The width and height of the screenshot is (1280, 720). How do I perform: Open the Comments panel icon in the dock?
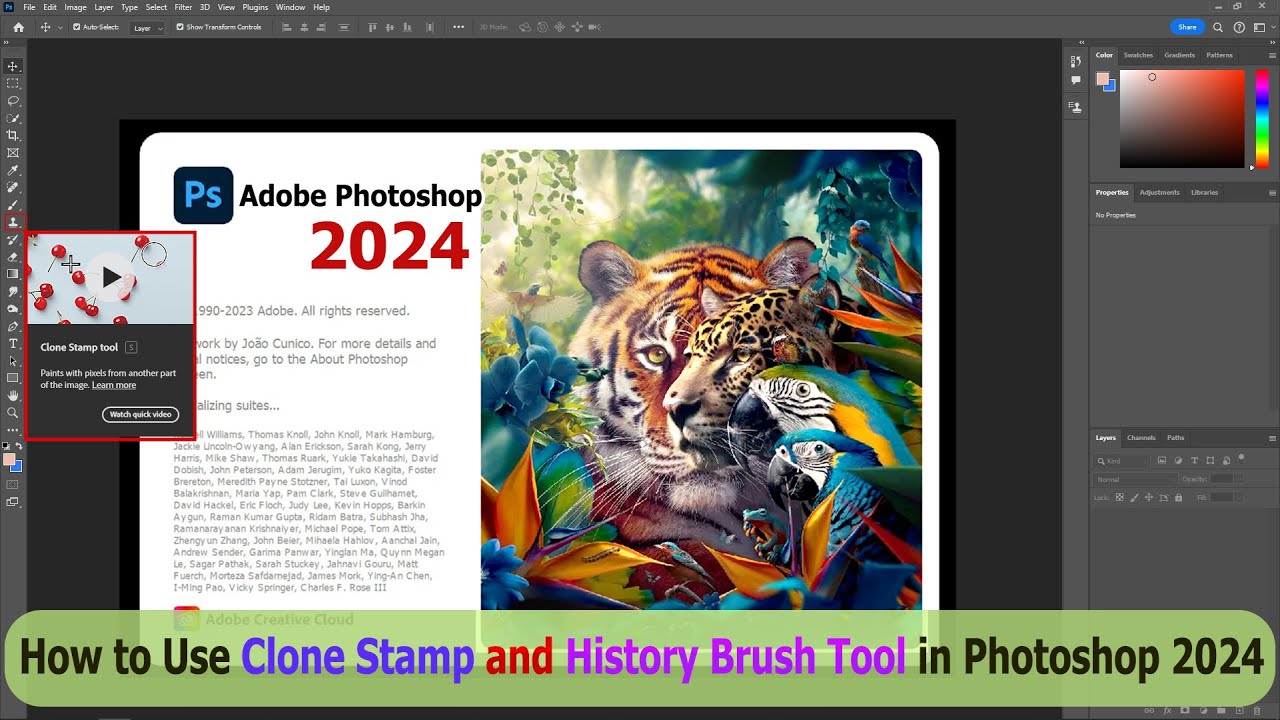pos(1076,80)
